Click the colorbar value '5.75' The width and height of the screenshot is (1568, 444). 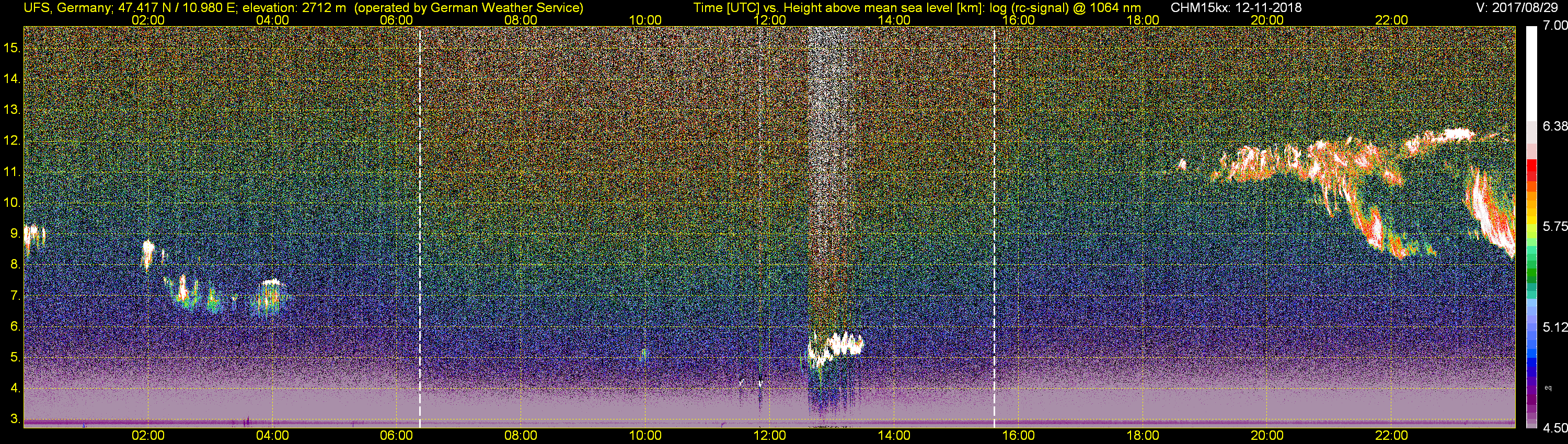pyautogui.click(x=1555, y=226)
